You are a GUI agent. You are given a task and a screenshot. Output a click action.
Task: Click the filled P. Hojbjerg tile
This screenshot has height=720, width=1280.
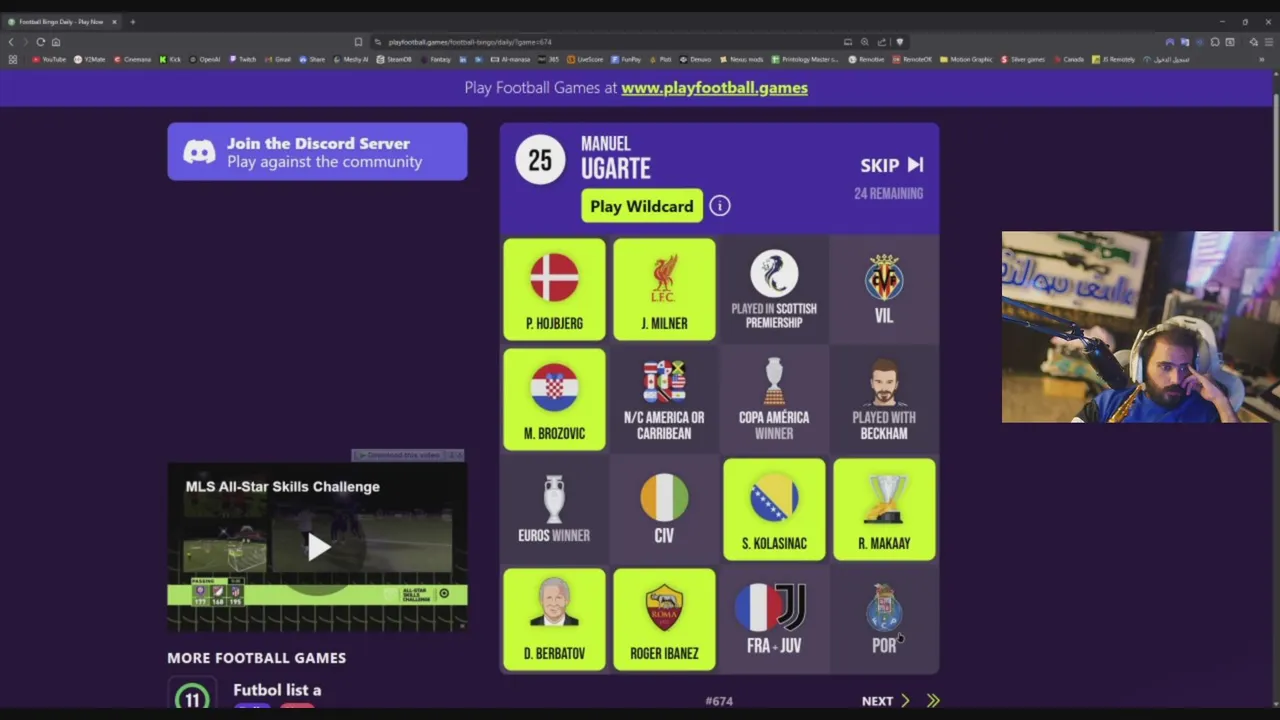(x=554, y=290)
